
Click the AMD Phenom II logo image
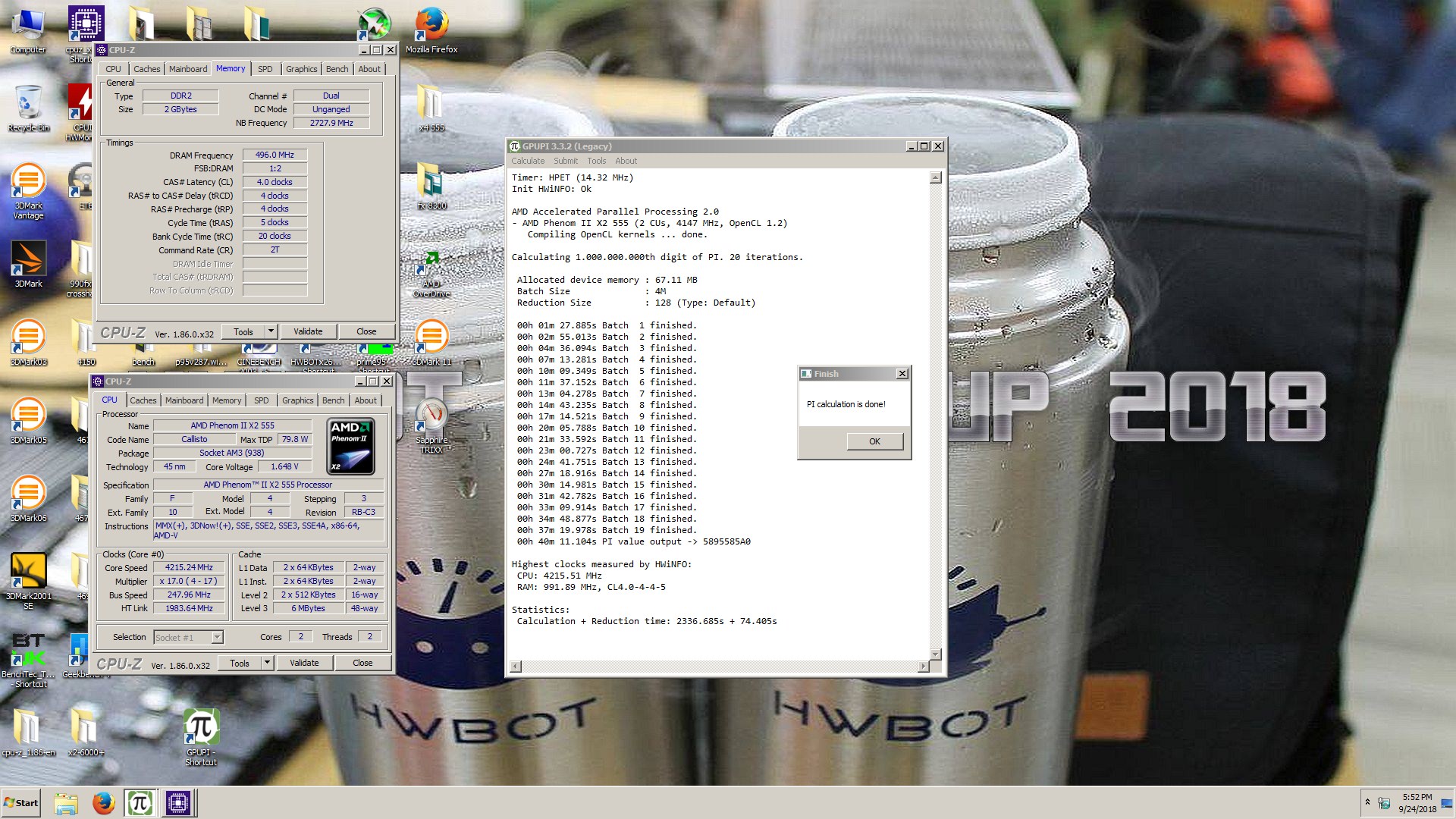[350, 447]
